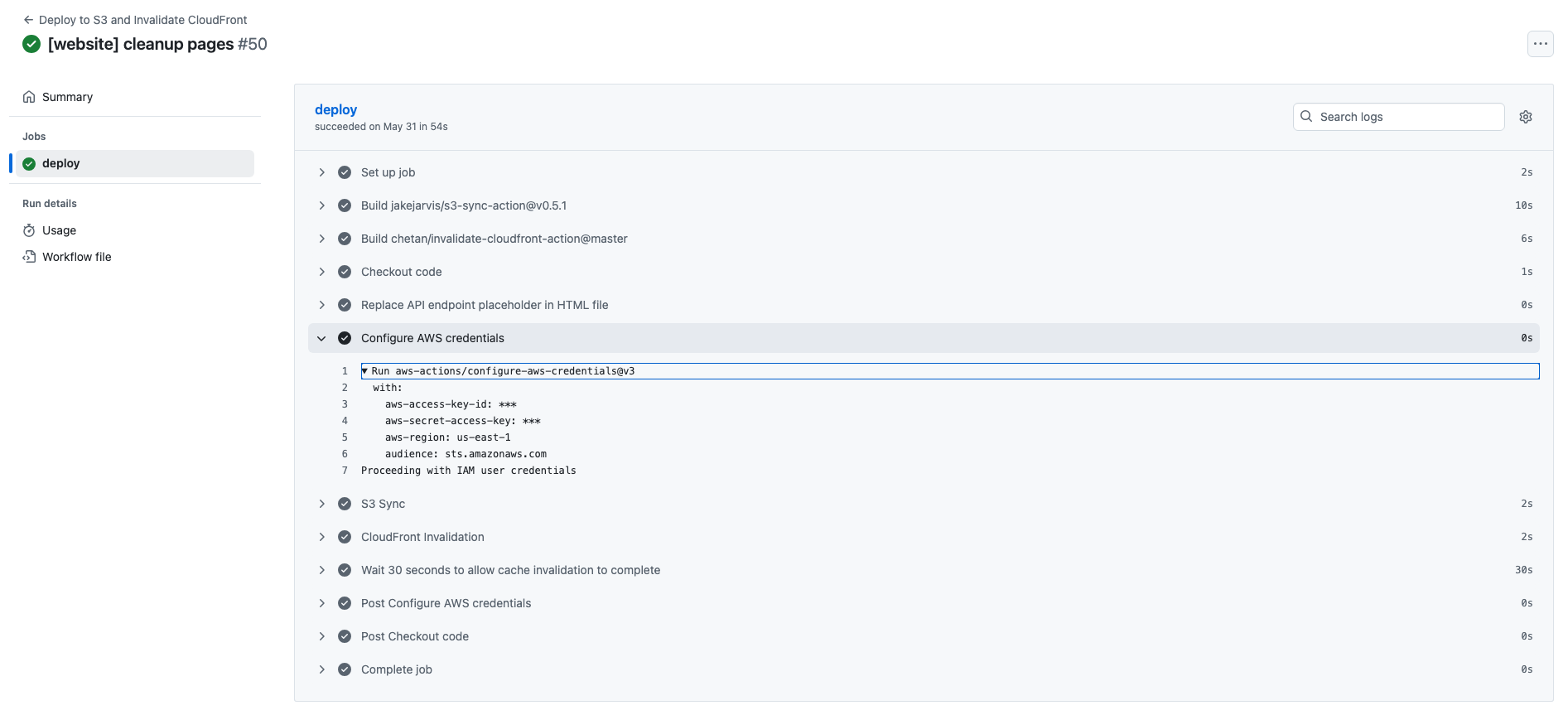The width and height of the screenshot is (1568, 715).
Task: Click the Usage stopwatch icon
Action: (x=29, y=230)
